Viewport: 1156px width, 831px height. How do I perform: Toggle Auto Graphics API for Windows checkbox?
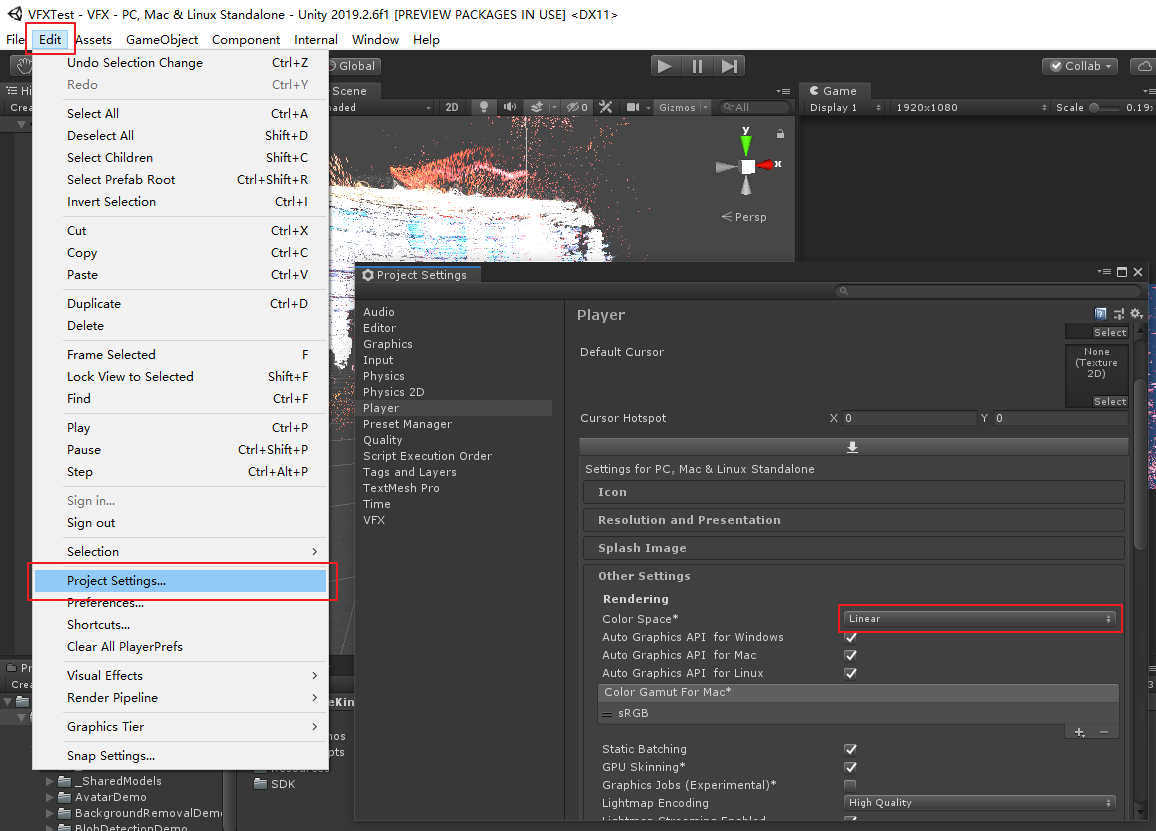tap(851, 637)
